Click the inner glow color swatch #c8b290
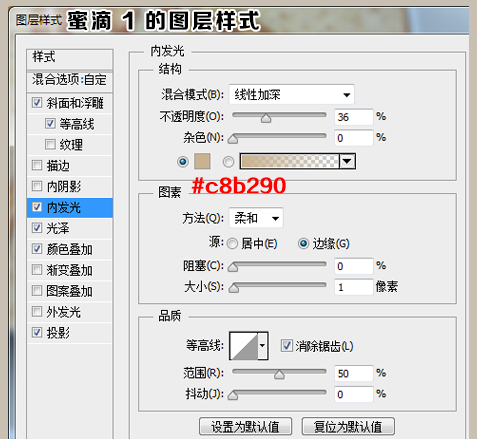Image resolution: width=477 pixels, height=439 pixels. [202, 162]
